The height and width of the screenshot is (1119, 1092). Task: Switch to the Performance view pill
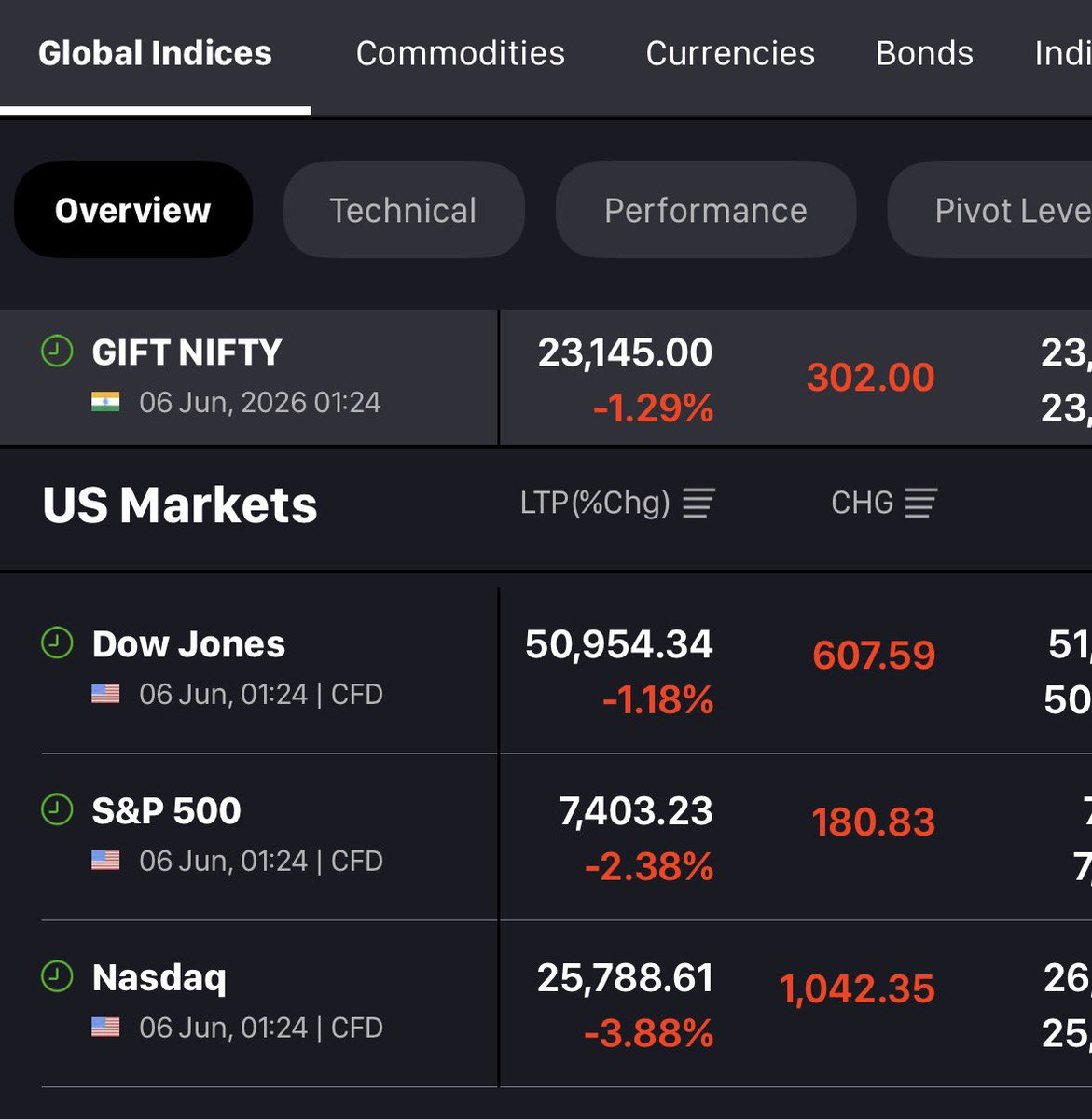(706, 210)
